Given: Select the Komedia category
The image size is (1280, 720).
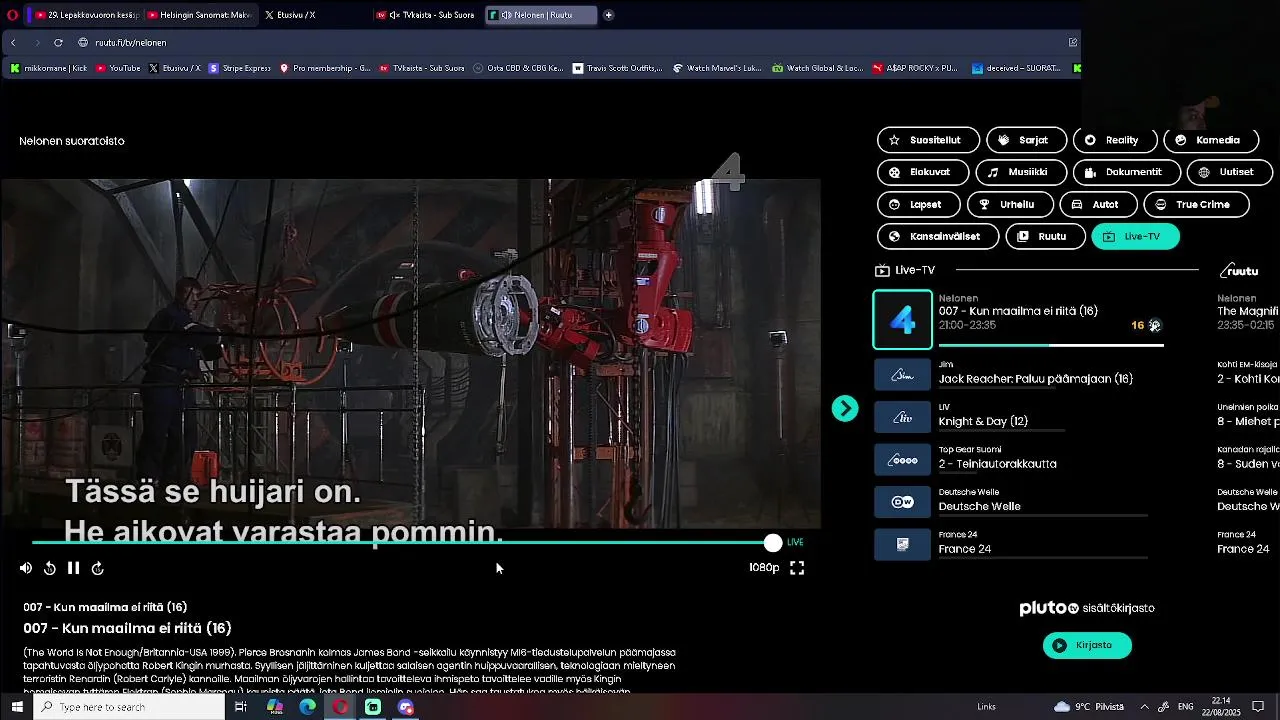Looking at the screenshot, I should point(1210,140).
